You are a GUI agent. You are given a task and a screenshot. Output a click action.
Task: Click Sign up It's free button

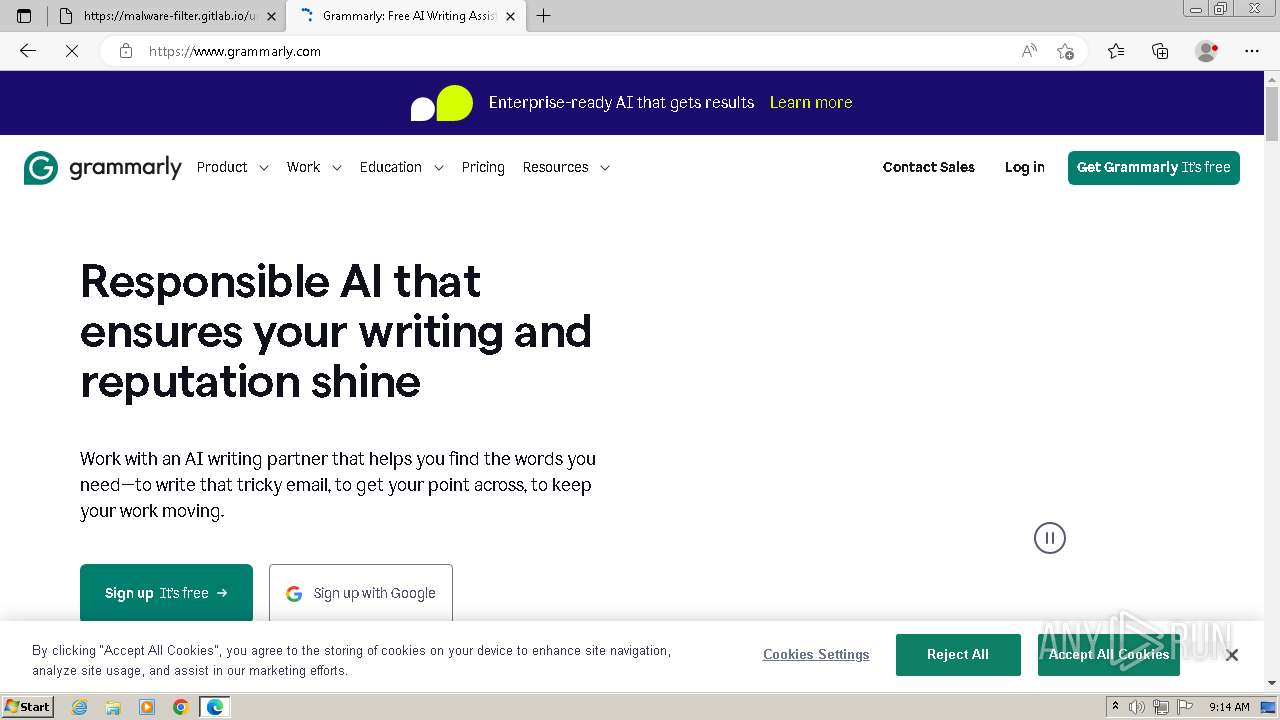pyautogui.click(x=166, y=593)
